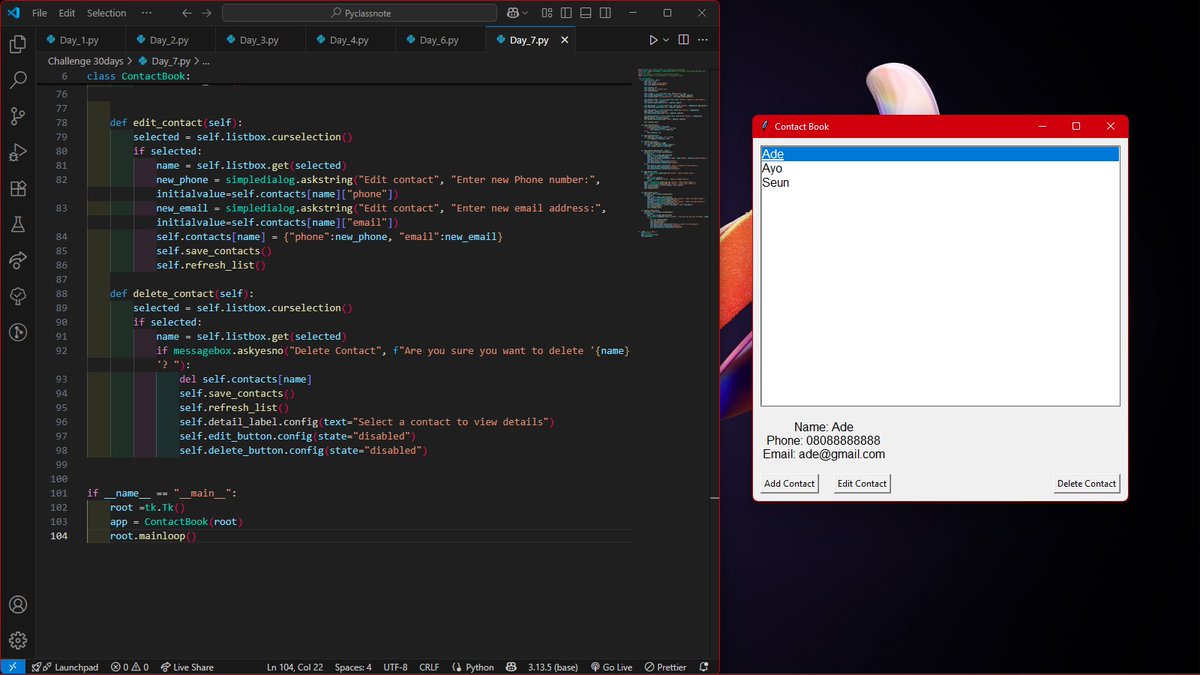
Task: Start the Go Live server from status bar
Action: [x=611, y=666]
